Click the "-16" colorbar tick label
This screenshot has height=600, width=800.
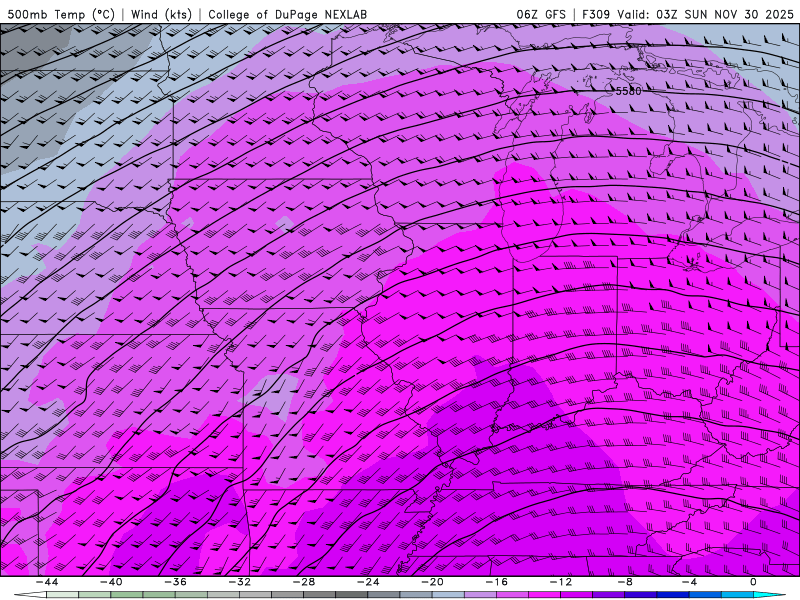[x=497, y=582]
